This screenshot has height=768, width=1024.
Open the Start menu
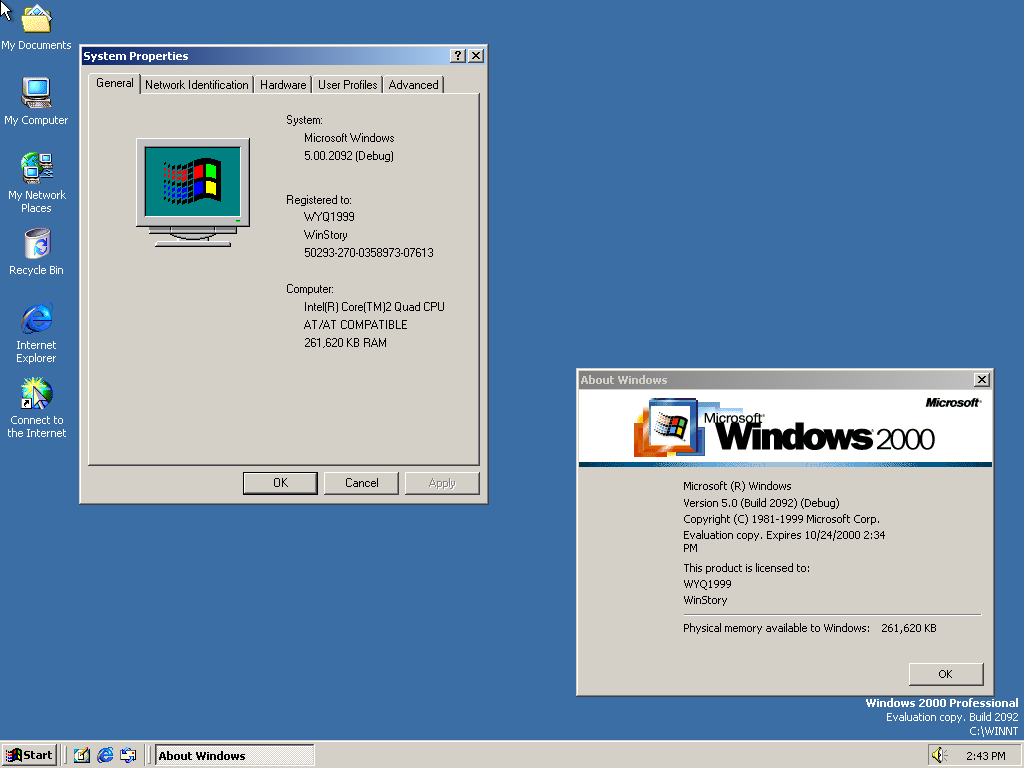click(29, 755)
